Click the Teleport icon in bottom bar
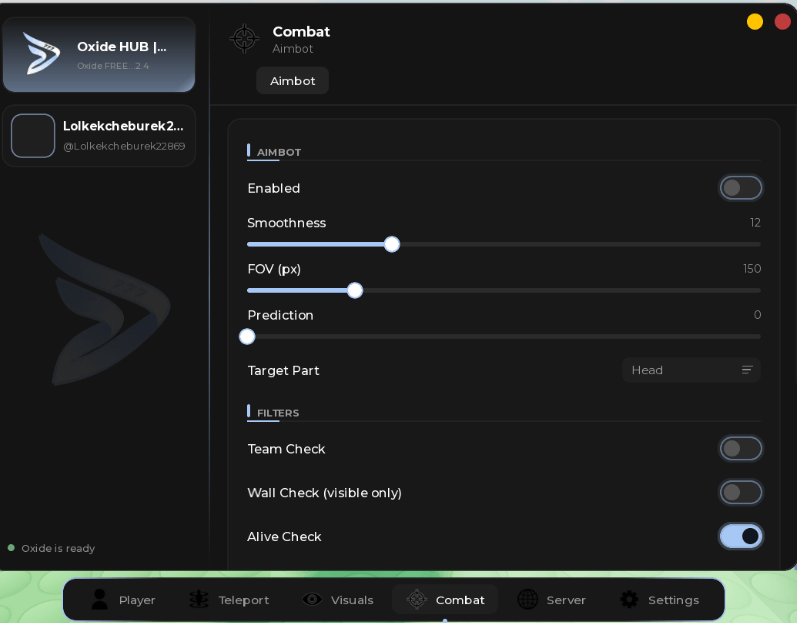 pyautogui.click(x=199, y=600)
